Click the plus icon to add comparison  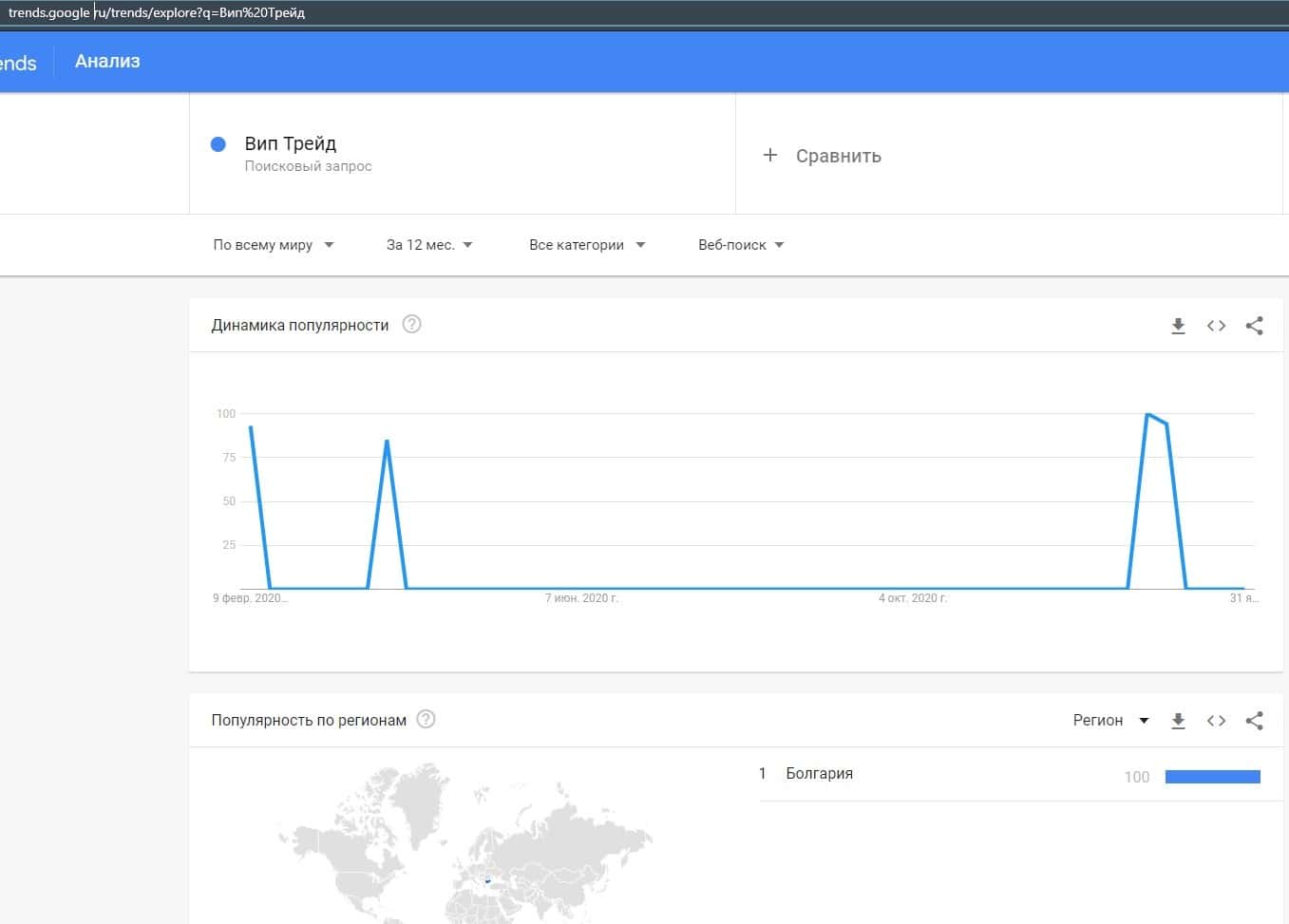coord(770,155)
